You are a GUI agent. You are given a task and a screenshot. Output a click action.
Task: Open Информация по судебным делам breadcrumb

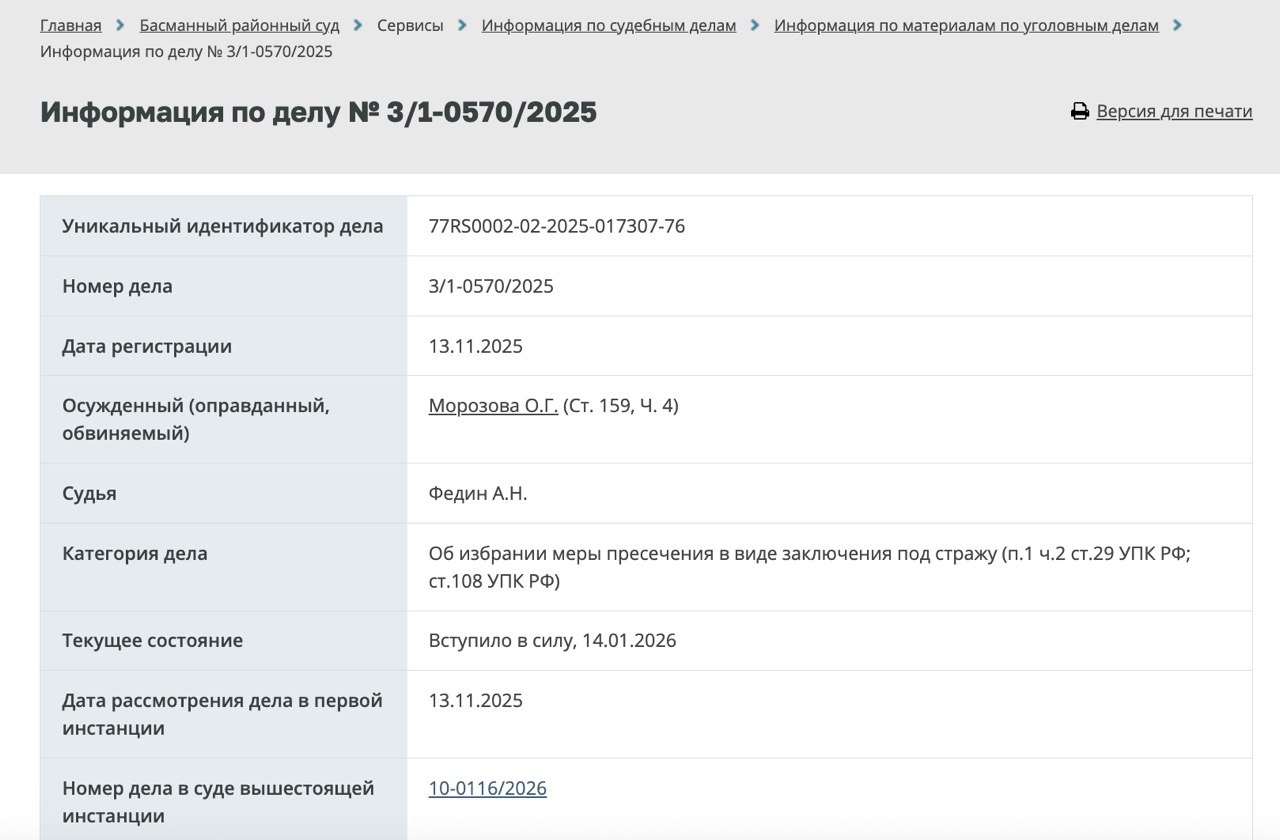click(608, 25)
